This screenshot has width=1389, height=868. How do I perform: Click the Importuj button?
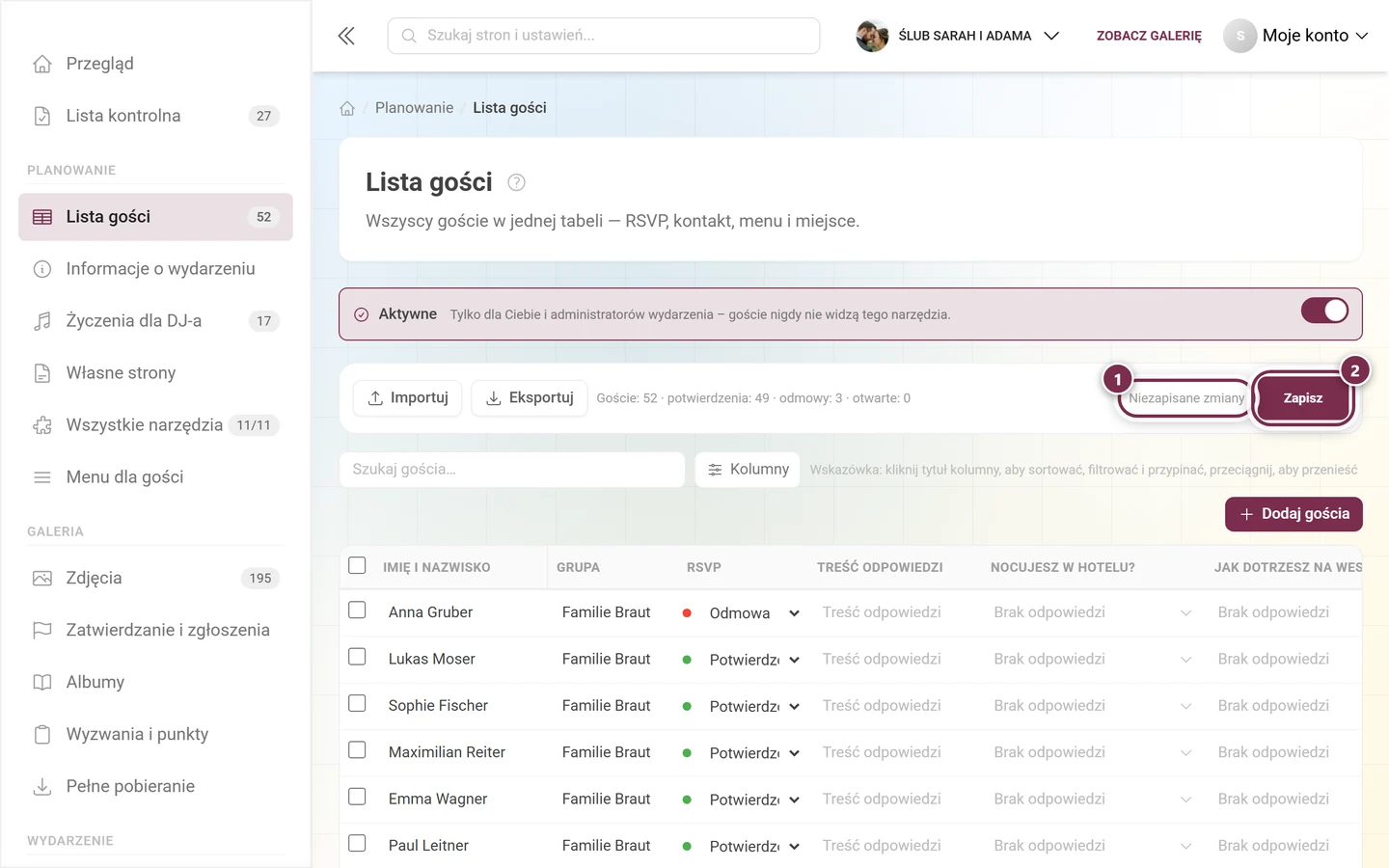click(407, 398)
